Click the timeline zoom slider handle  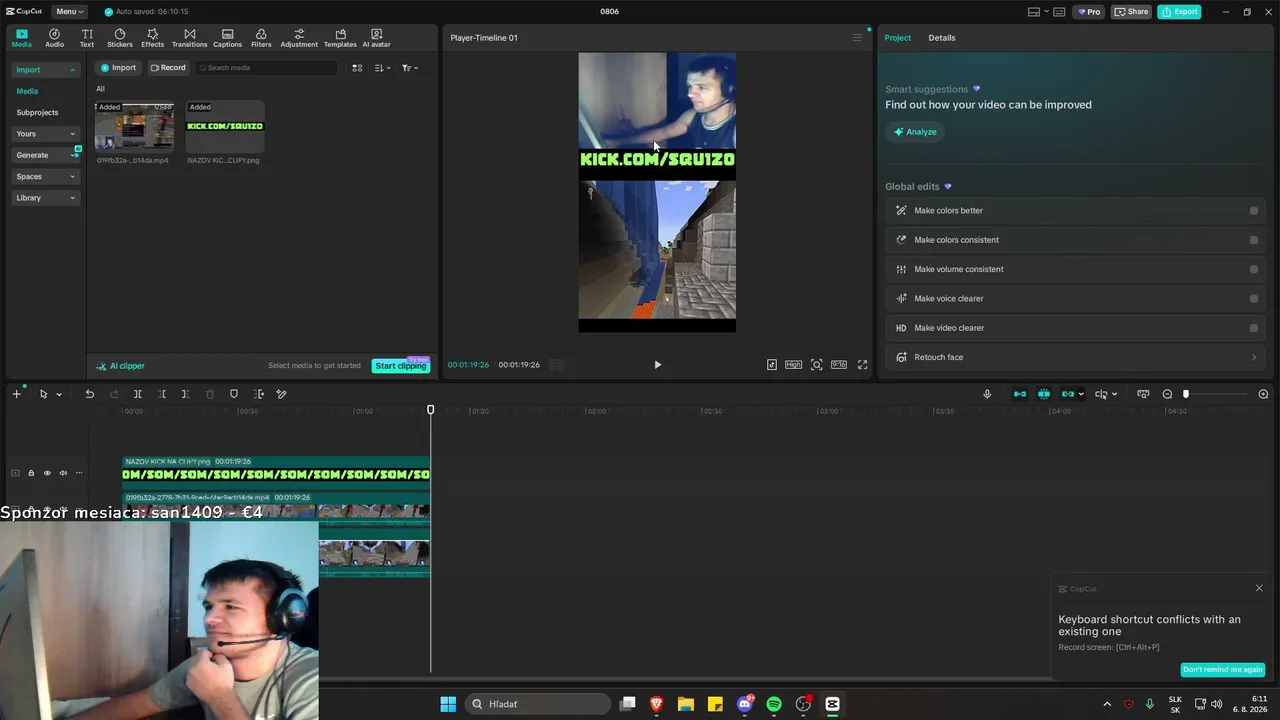pyautogui.click(x=1186, y=394)
